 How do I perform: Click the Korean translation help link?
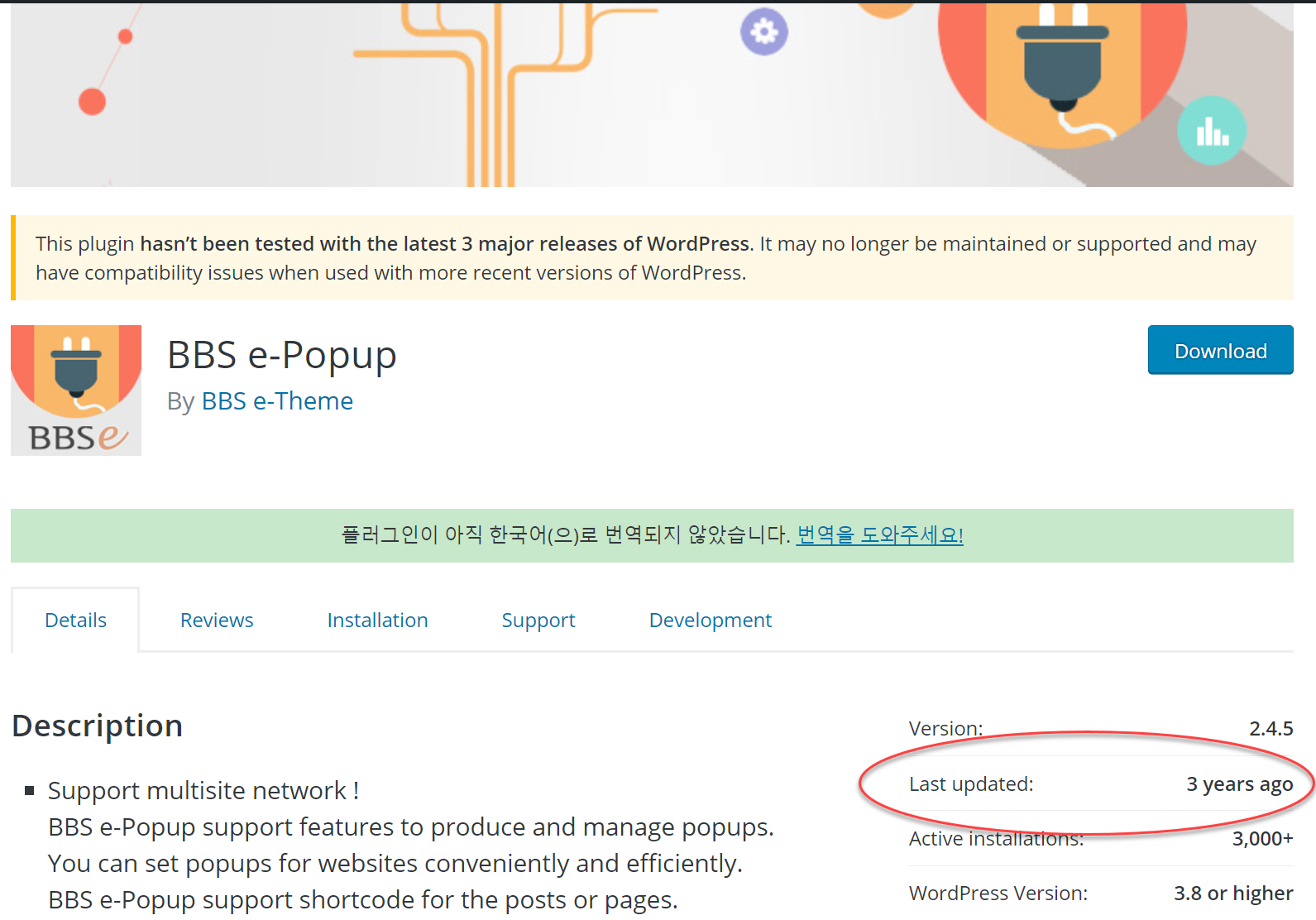point(879,535)
